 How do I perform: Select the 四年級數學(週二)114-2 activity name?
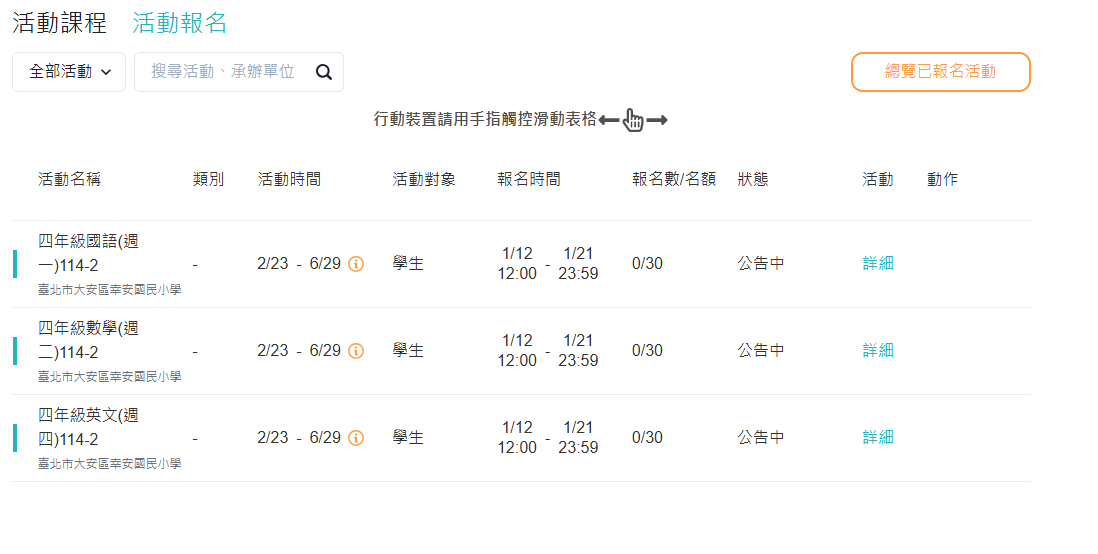coord(88,340)
